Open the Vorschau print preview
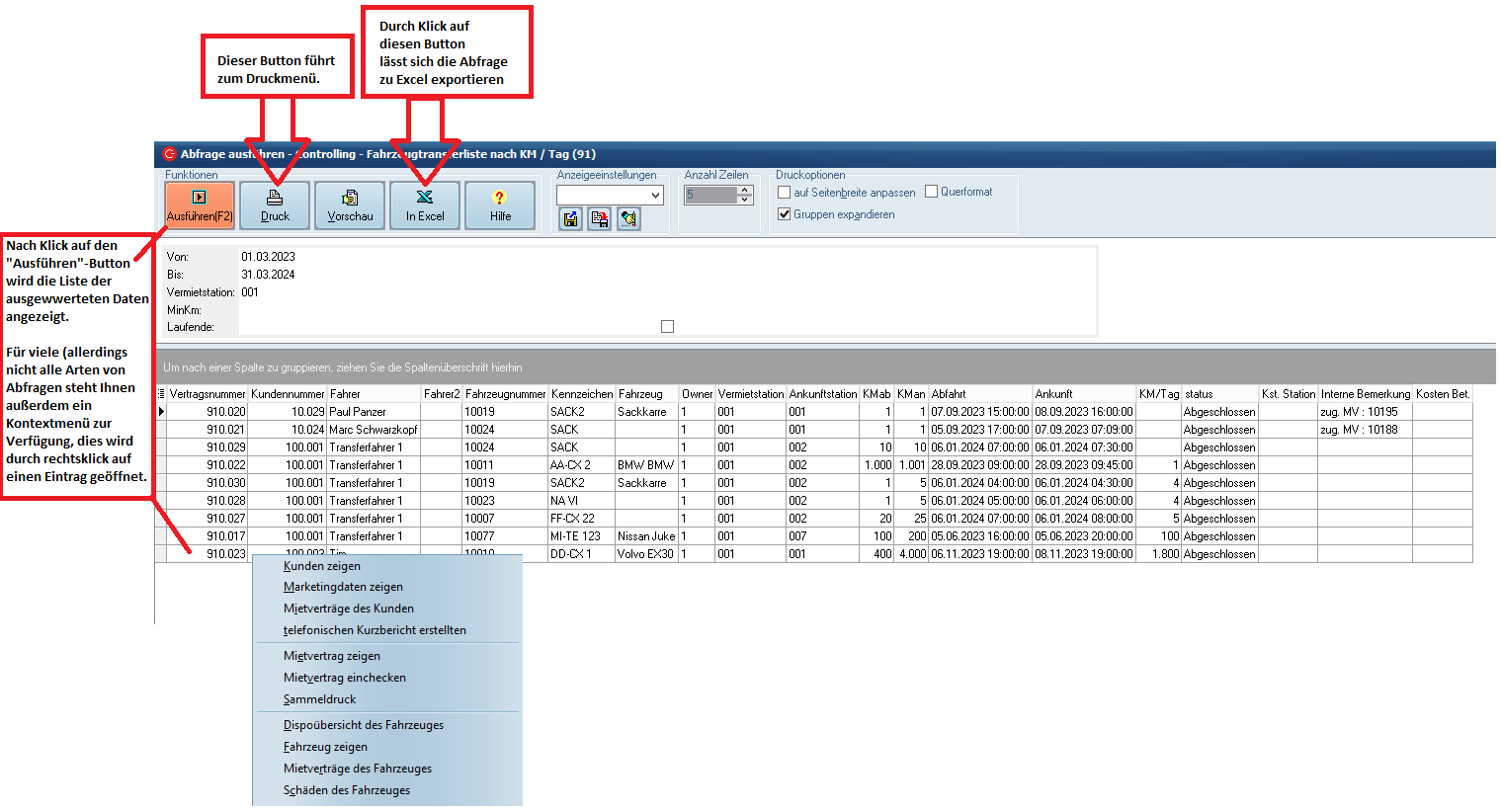This screenshot has width=1501, height=812. point(350,205)
